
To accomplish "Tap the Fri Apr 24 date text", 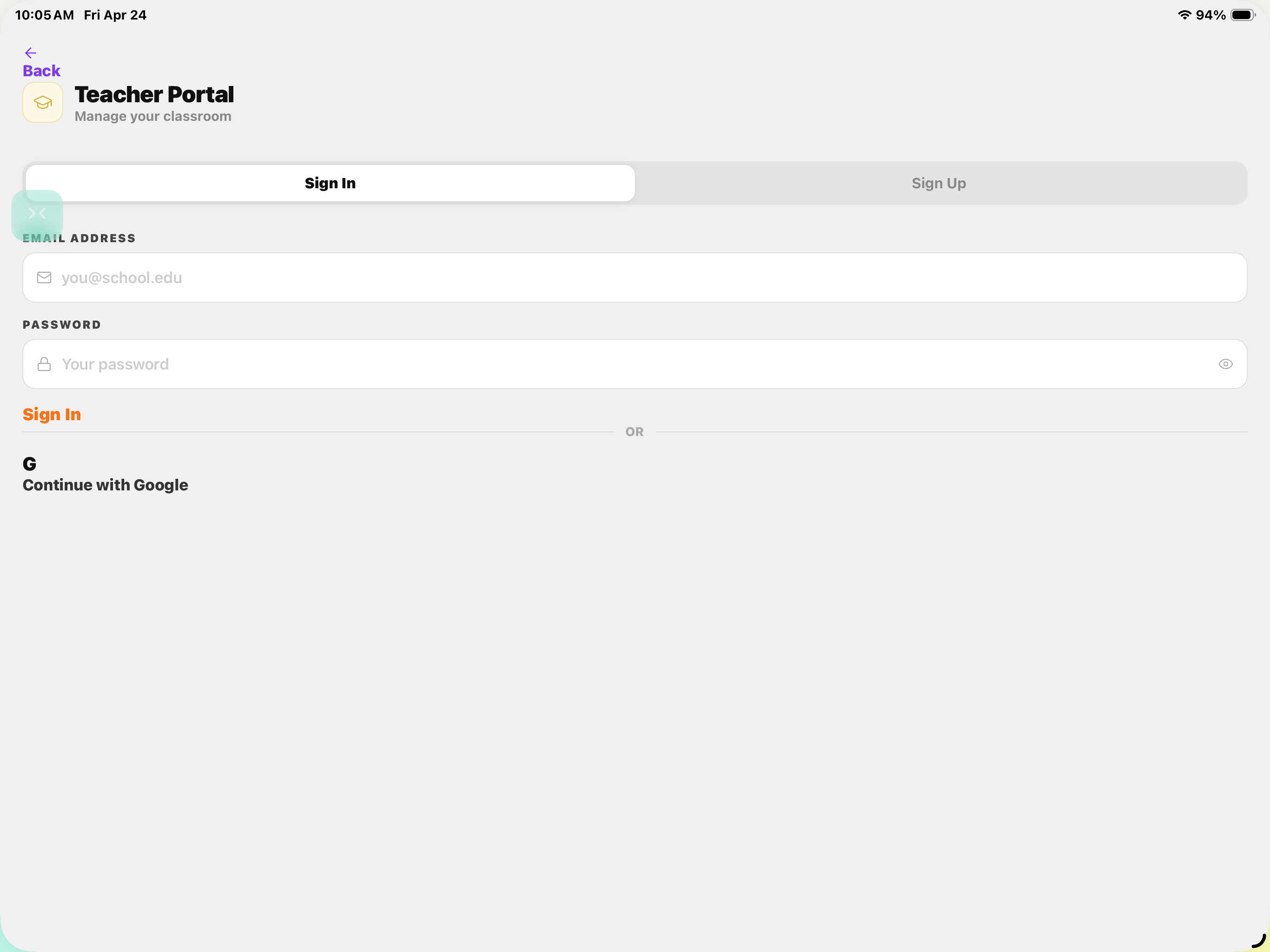I will coord(115,15).
